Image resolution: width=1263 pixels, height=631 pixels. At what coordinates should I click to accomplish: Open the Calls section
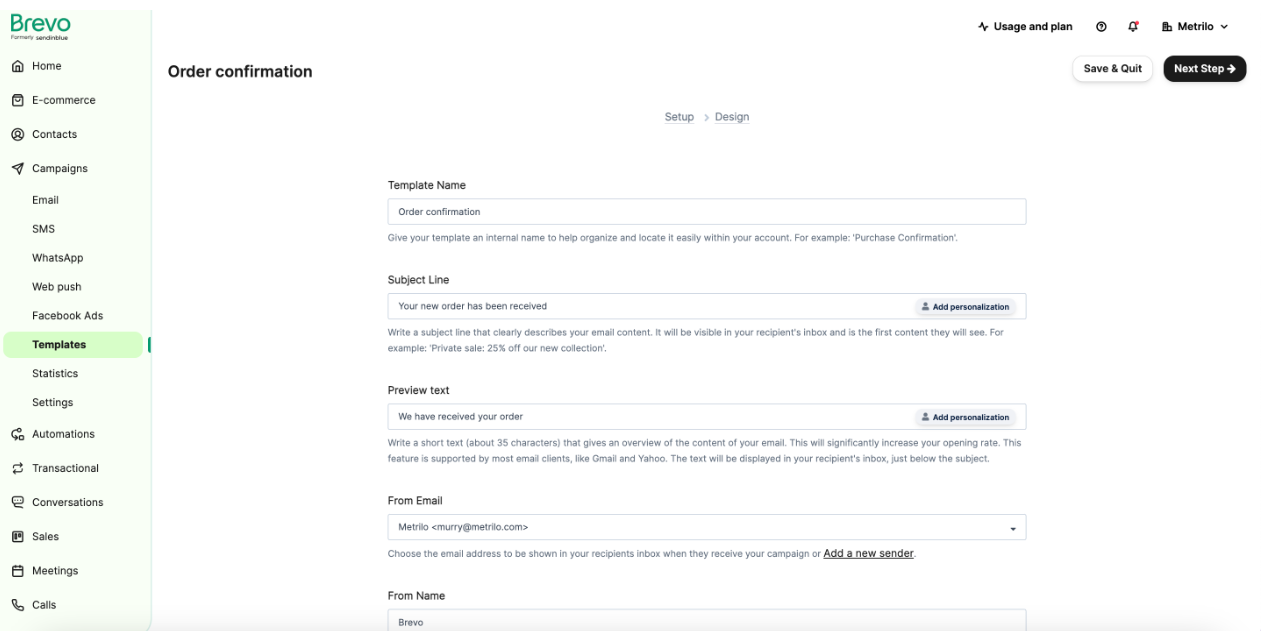42,604
